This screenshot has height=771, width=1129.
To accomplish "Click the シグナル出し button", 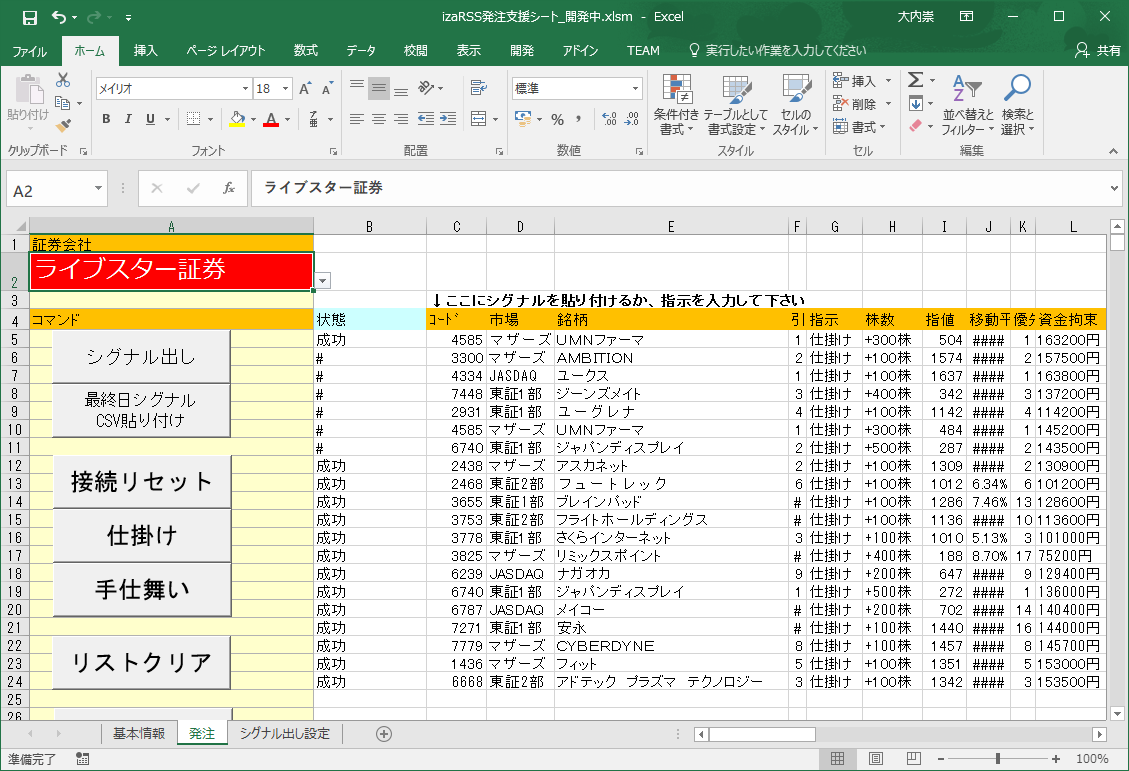I will [141, 356].
